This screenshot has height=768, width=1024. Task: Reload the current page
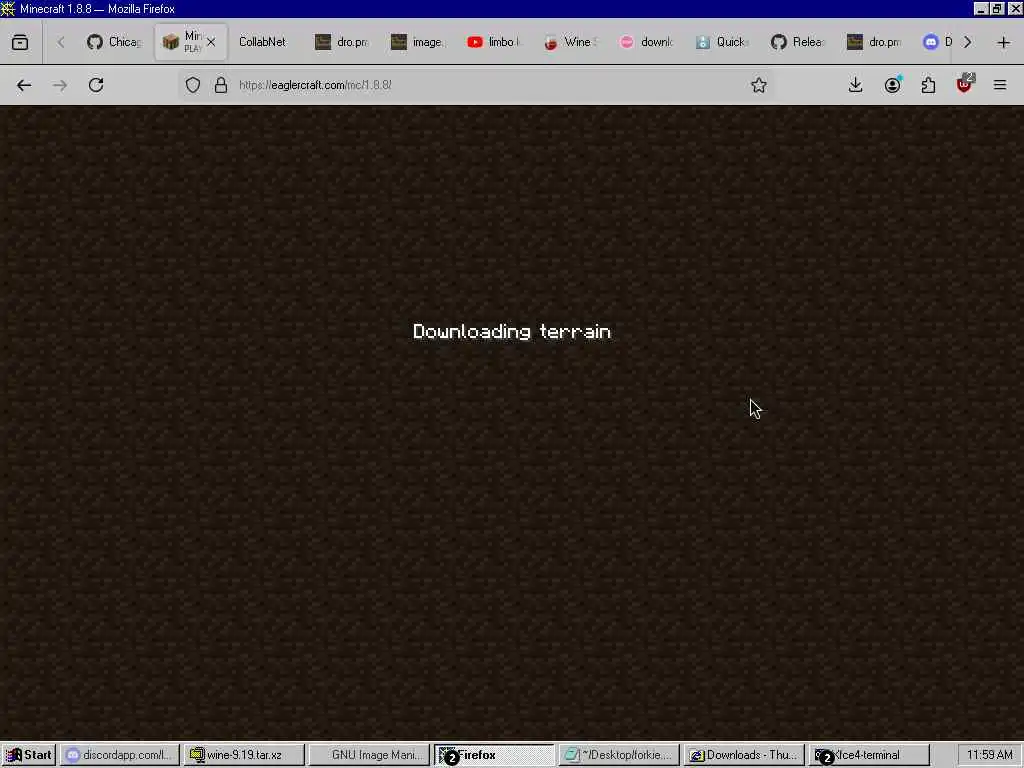pos(96,85)
